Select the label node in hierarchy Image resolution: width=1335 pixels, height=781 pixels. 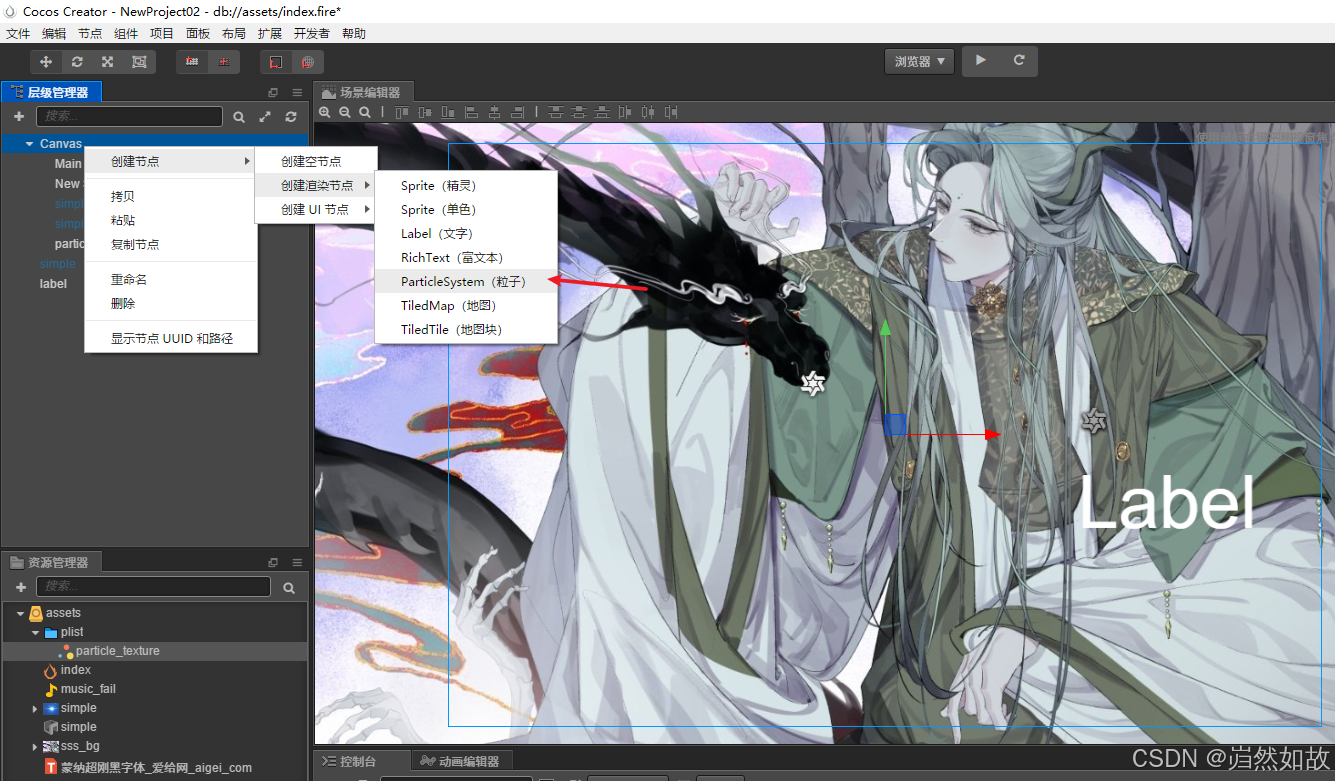[53, 284]
